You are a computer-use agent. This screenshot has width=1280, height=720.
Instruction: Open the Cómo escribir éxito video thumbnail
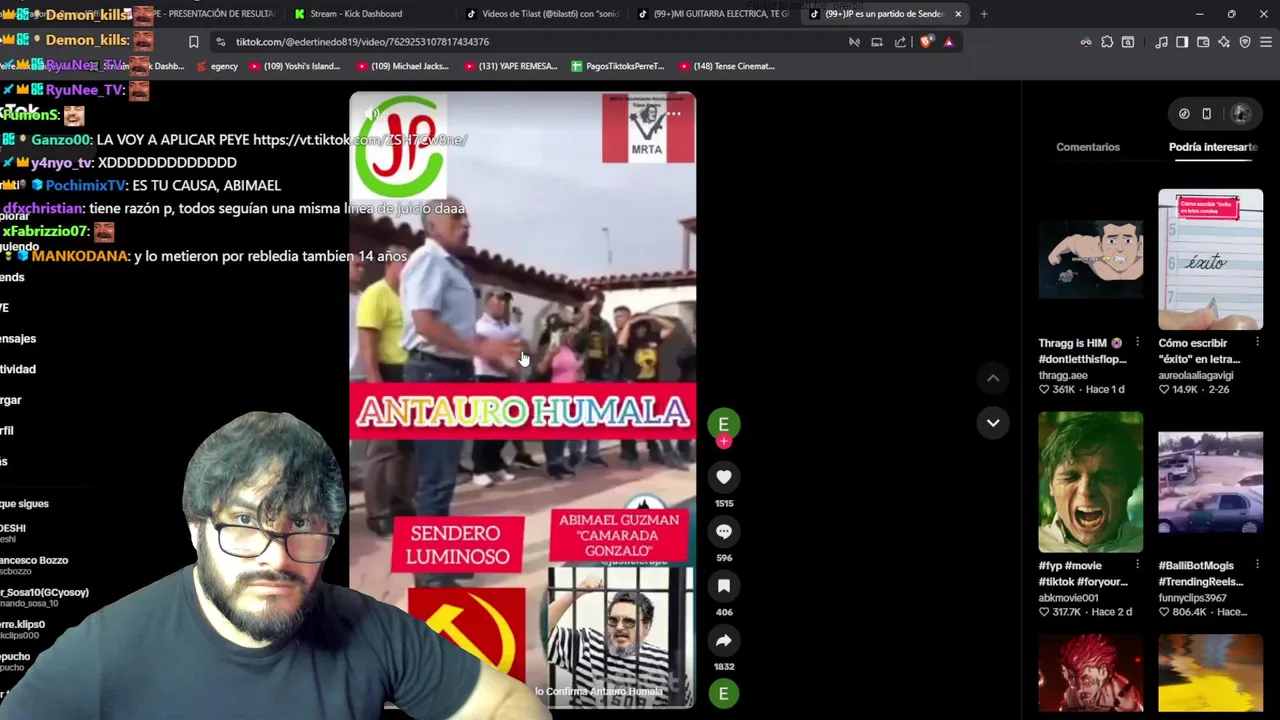coord(1210,259)
